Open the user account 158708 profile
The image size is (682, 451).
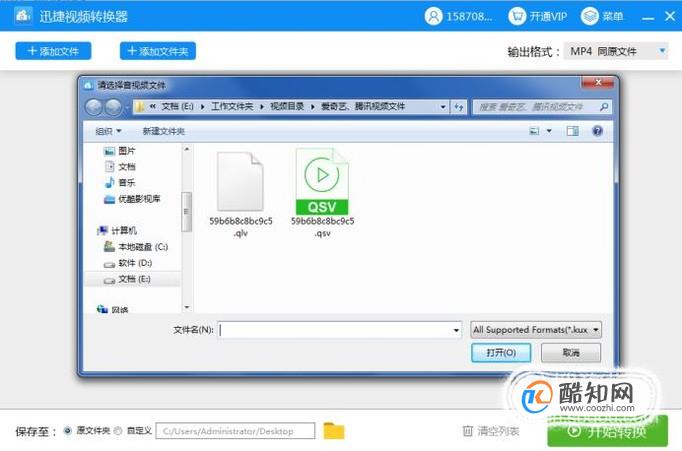[x=458, y=17]
